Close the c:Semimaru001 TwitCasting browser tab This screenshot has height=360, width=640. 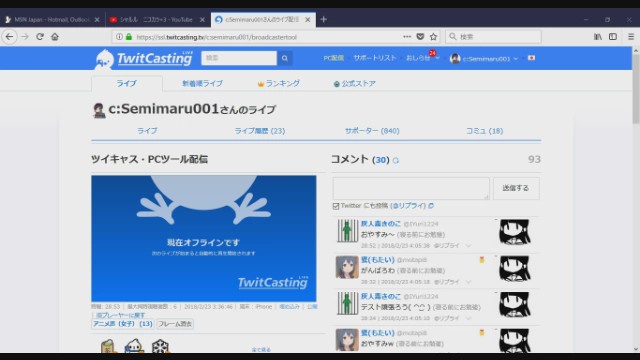click(308, 19)
